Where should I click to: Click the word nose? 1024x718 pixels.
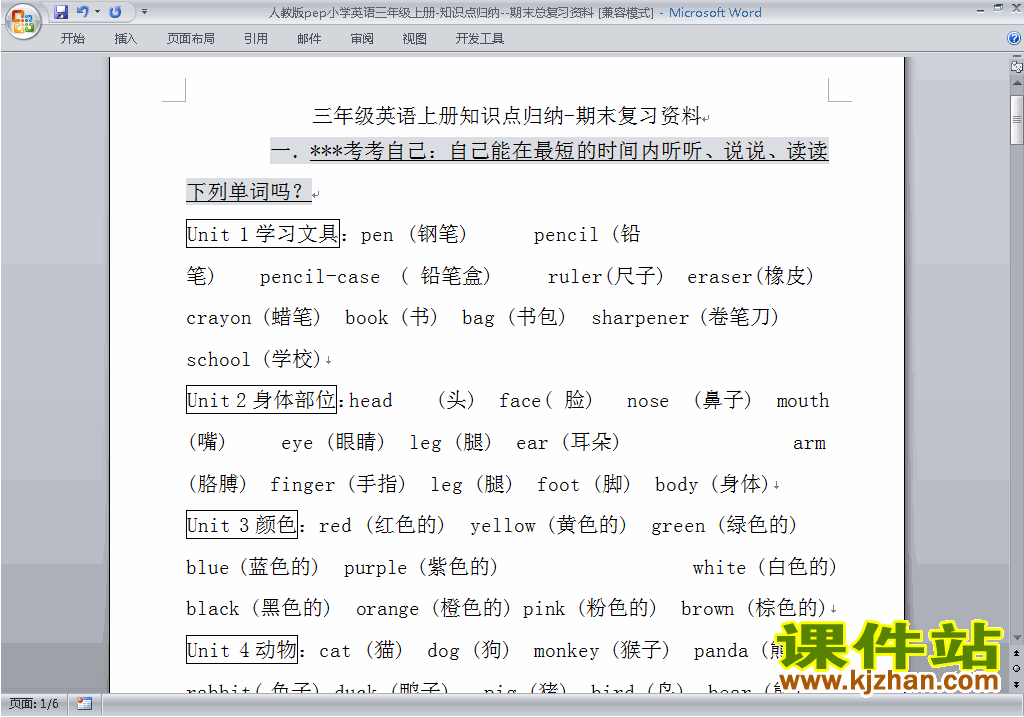coord(648,401)
